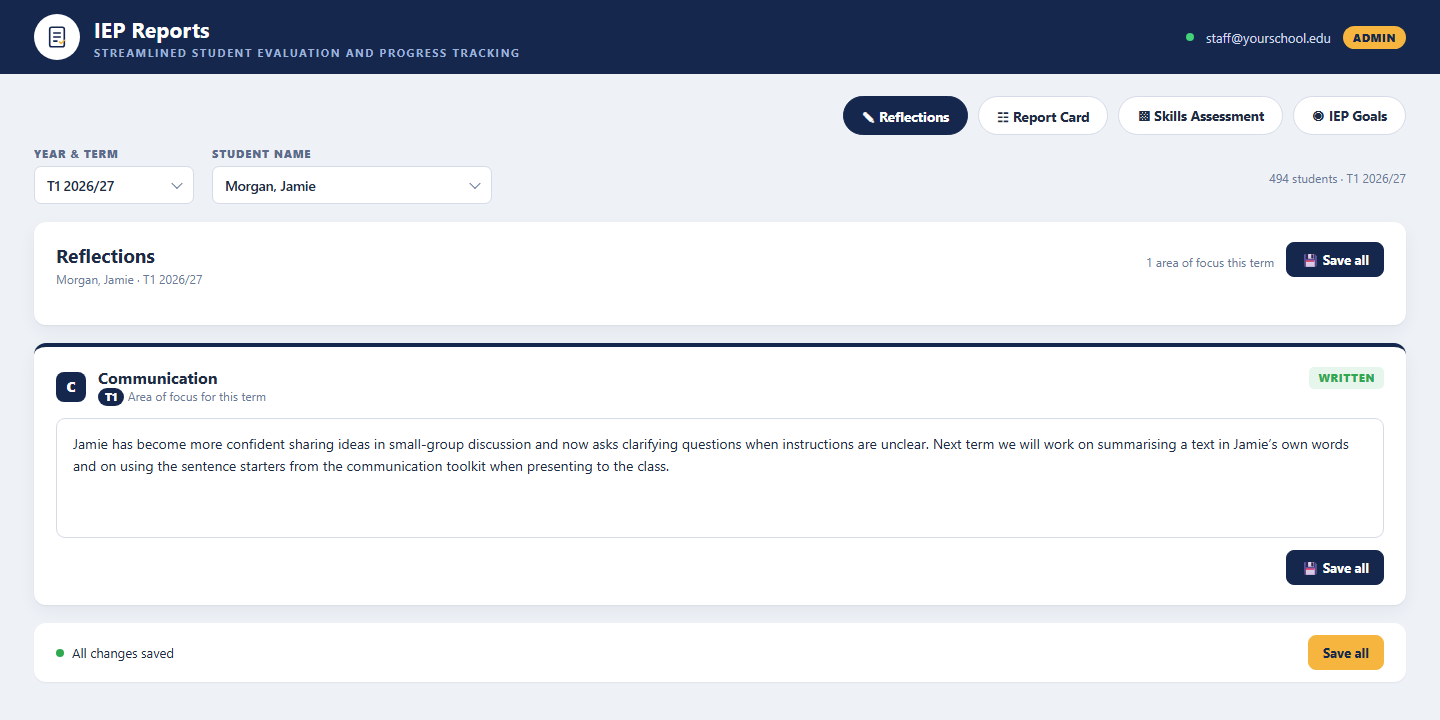Click the '1 area of focus this term' text
The width and height of the screenshot is (1440, 720).
pyautogui.click(x=1210, y=263)
